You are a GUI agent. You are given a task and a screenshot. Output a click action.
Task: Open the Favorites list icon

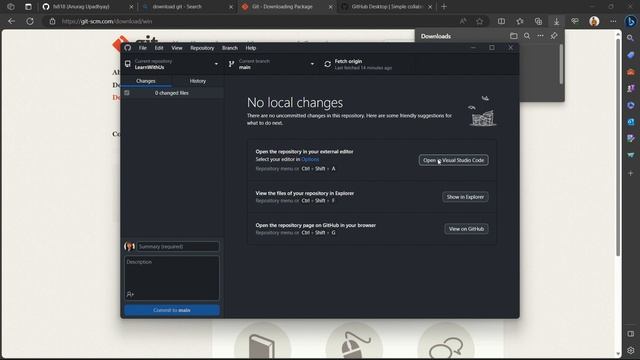click(520, 21)
